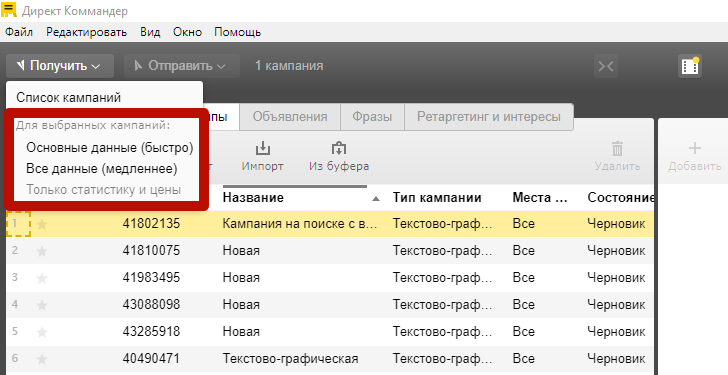Open the Файл menu
The height and width of the screenshot is (375, 728).
point(19,32)
